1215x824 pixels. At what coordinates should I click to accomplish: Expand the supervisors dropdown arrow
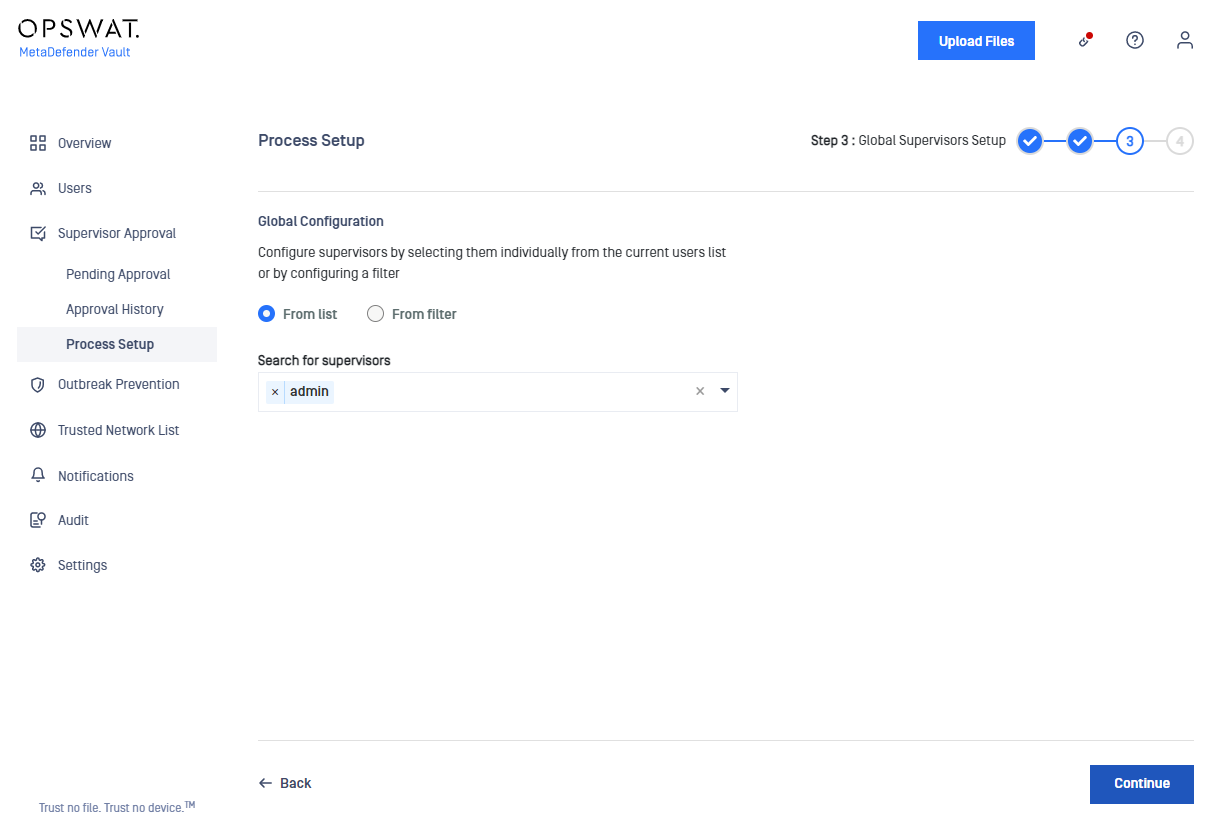(725, 391)
